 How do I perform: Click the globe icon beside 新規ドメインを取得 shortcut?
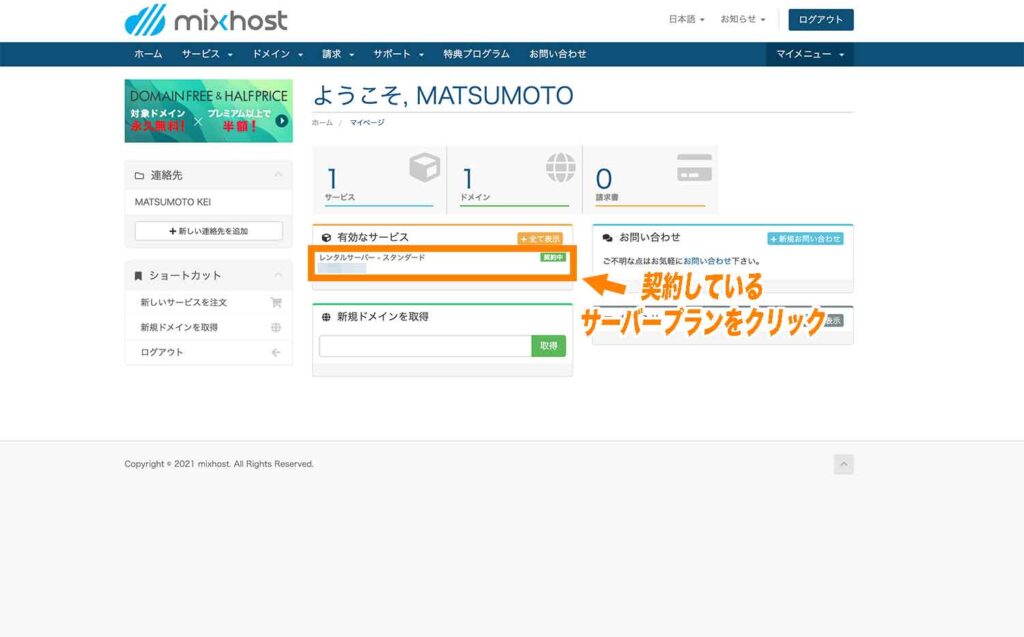277,328
